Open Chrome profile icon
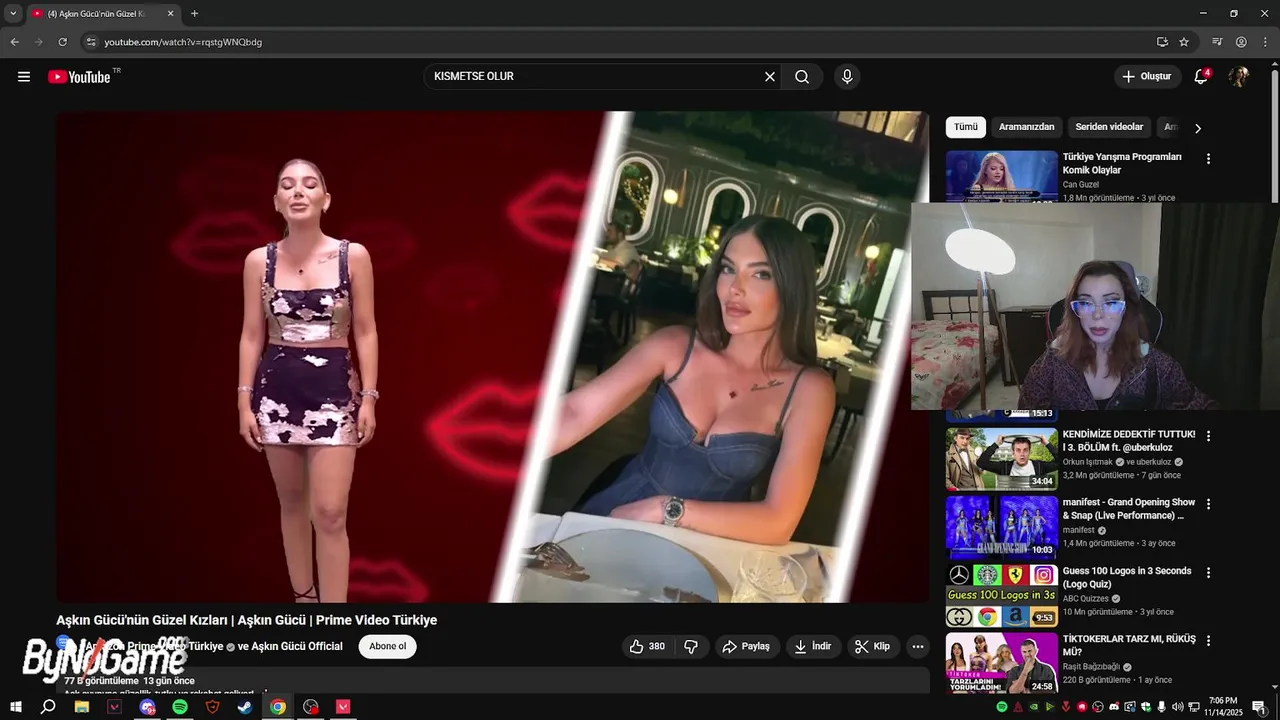 1241,42
